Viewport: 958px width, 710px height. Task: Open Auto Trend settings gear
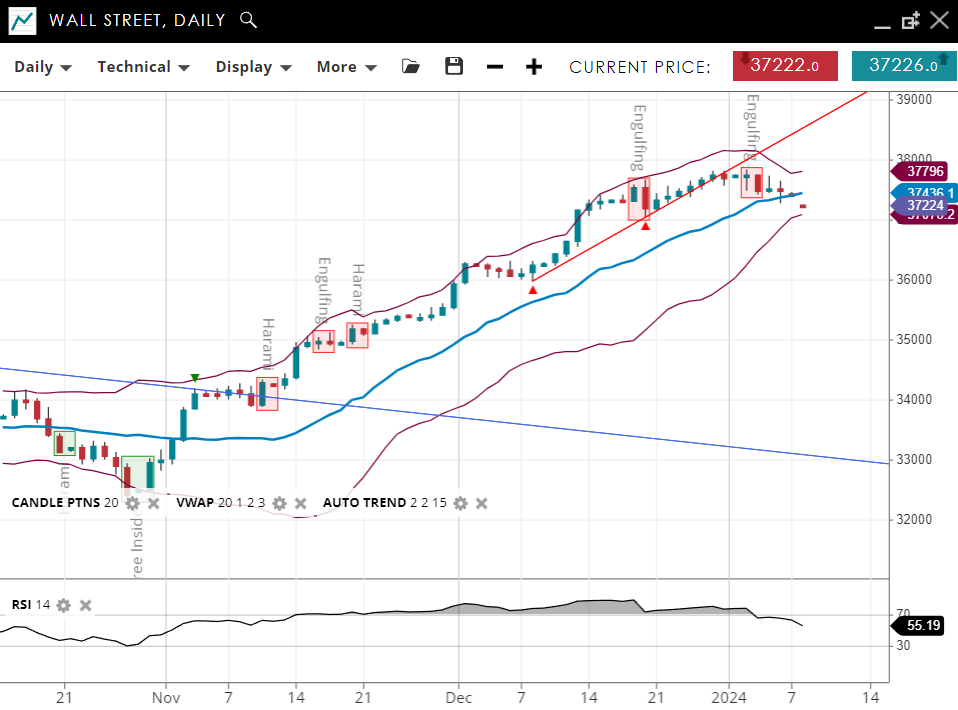click(460, 503)
